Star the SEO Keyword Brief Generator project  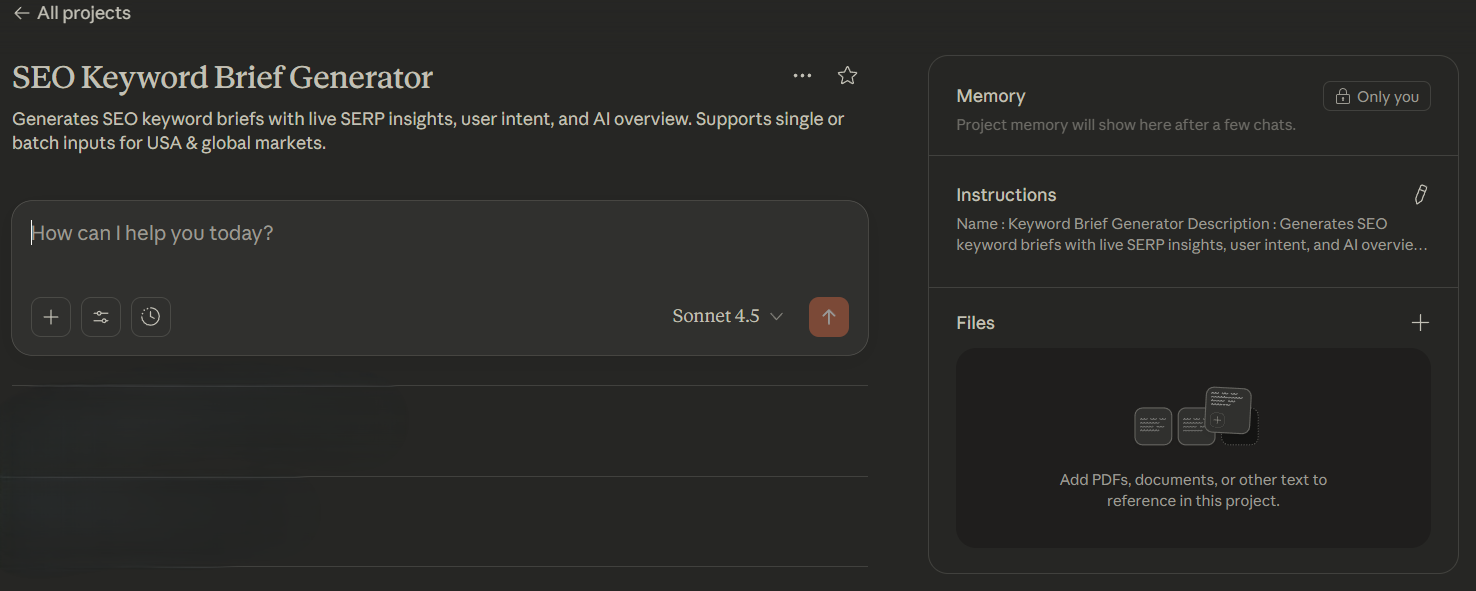tap(847, 76)
